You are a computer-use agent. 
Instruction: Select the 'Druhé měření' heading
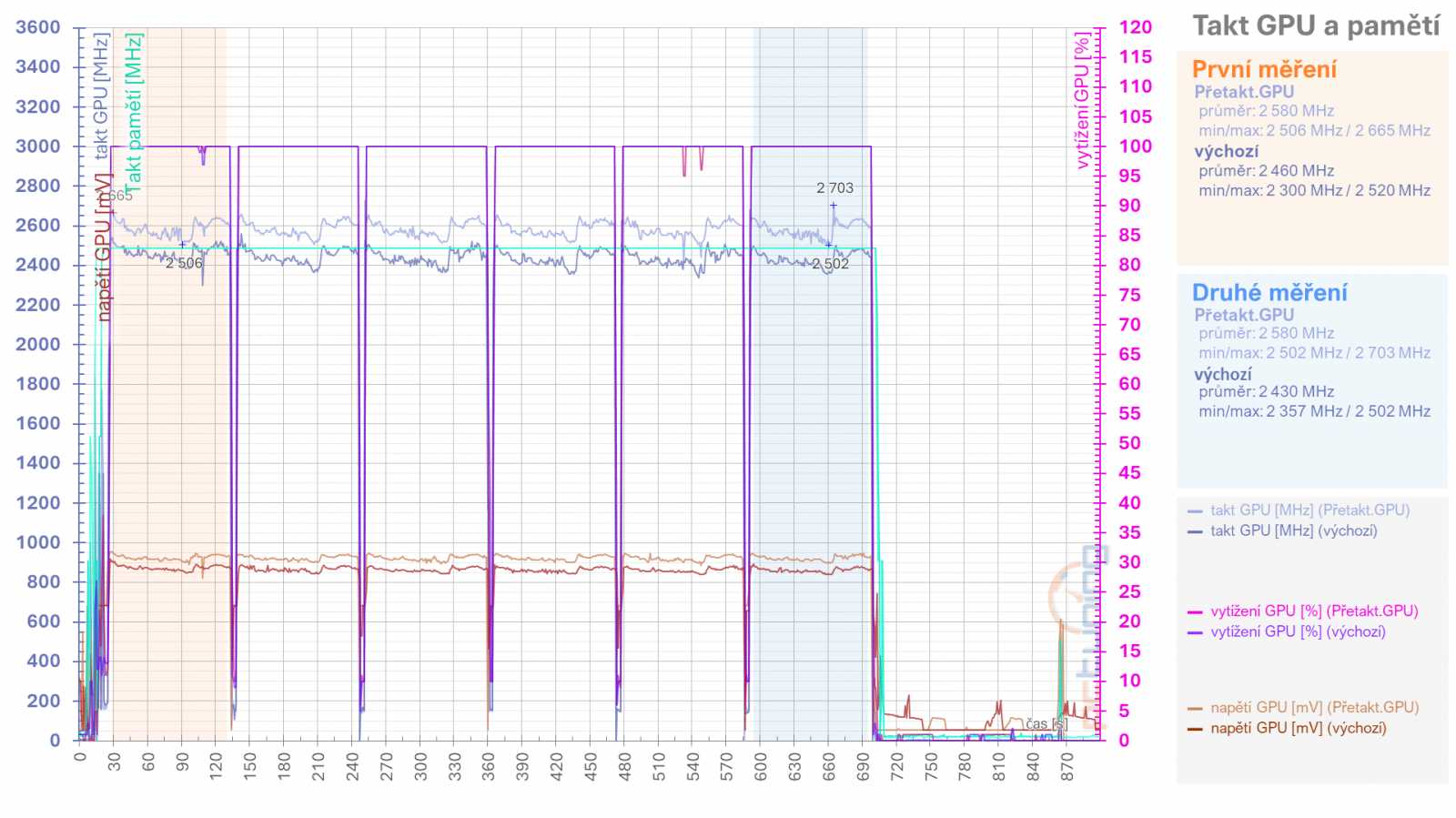1269,292
